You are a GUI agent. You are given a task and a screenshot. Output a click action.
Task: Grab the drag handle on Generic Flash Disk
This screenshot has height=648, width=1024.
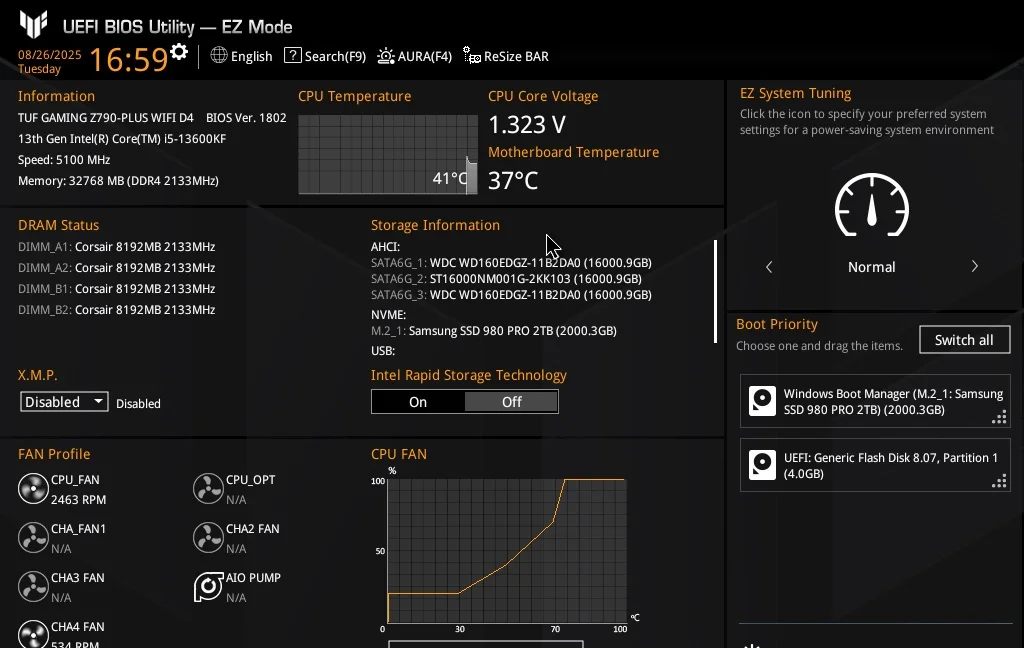[x=999, y=481]
